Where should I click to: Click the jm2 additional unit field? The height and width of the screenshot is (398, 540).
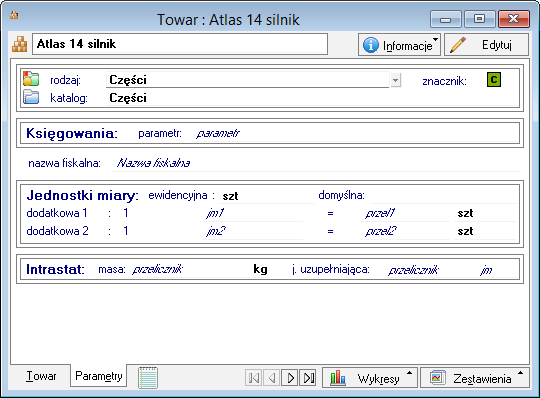pyautogui.click(x=253, y=231)
